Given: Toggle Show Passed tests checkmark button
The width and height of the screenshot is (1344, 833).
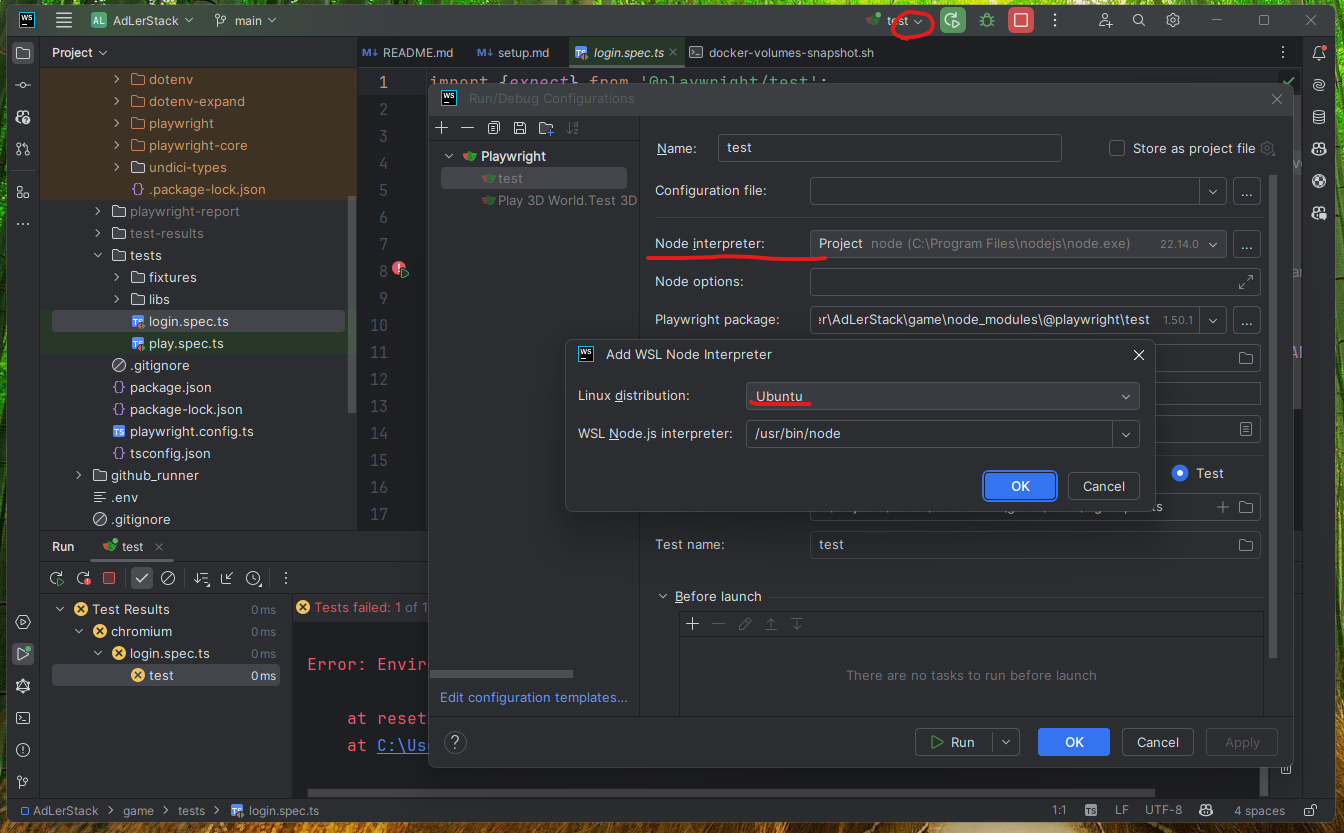Looking at the screenshot, I should [142, 578].
